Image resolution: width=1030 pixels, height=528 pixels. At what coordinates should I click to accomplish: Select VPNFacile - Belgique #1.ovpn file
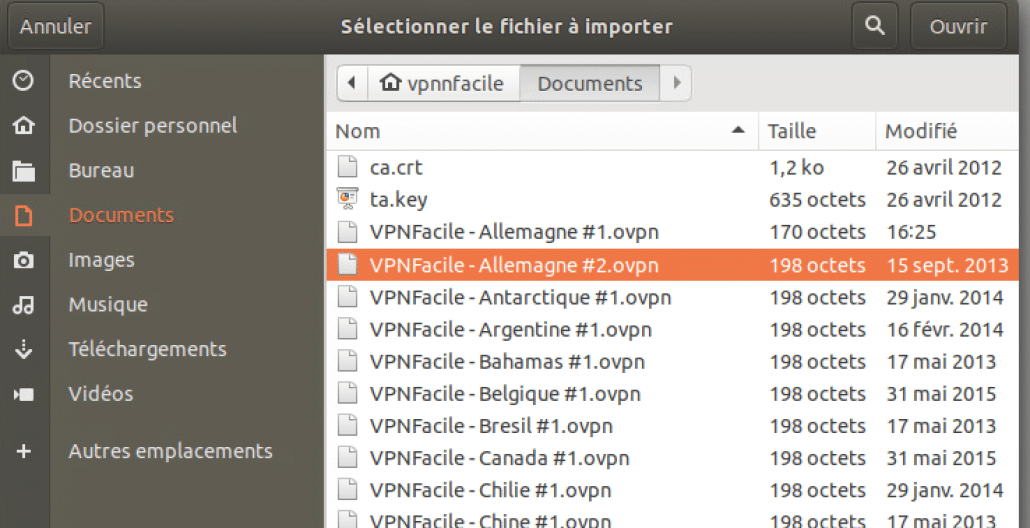tap(672, 394)
